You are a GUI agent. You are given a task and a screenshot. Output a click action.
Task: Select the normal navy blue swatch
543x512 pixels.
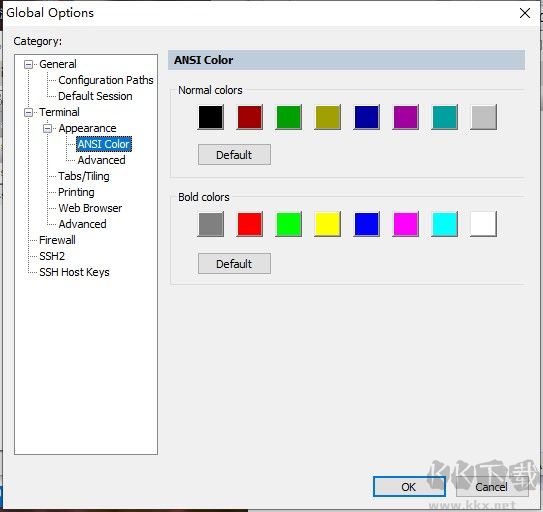[367, 117]
